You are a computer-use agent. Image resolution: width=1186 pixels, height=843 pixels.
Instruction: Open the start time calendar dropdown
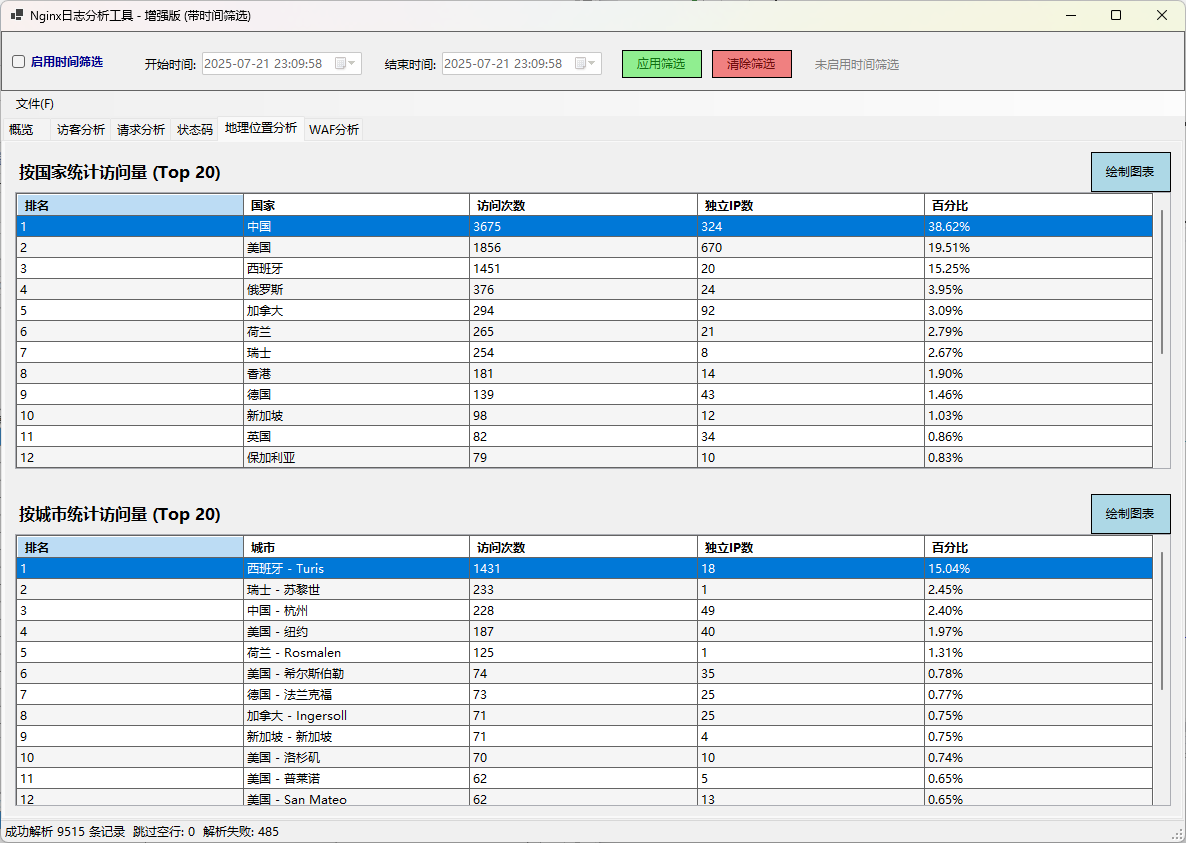point(345,64)
